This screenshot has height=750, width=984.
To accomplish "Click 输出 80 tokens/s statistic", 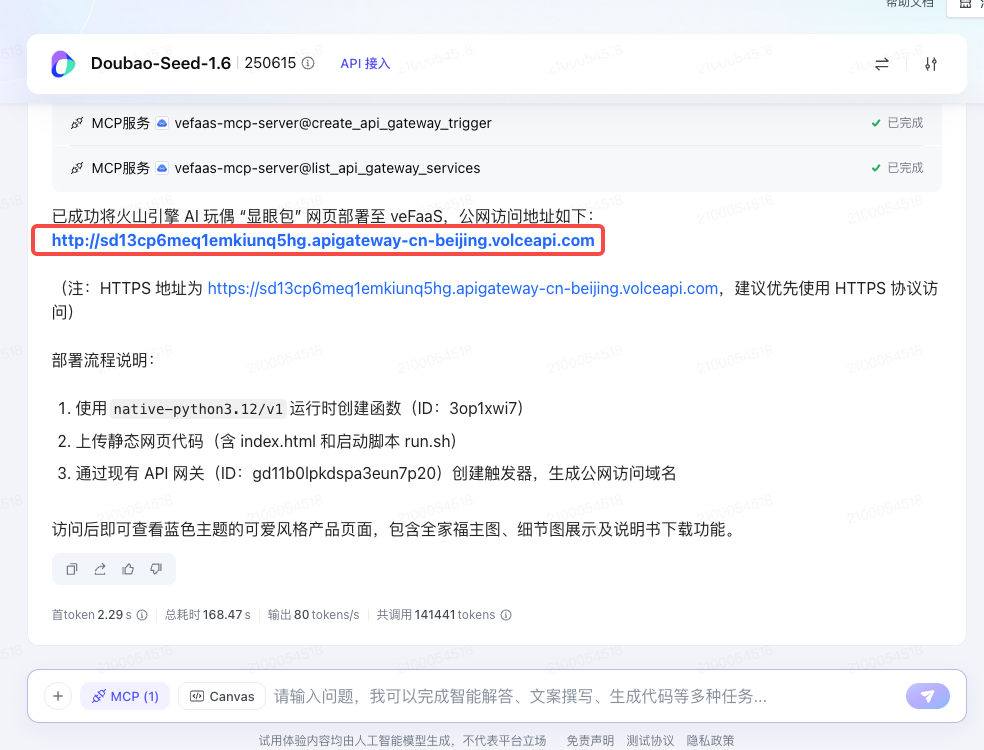I will tap(313, 615).
